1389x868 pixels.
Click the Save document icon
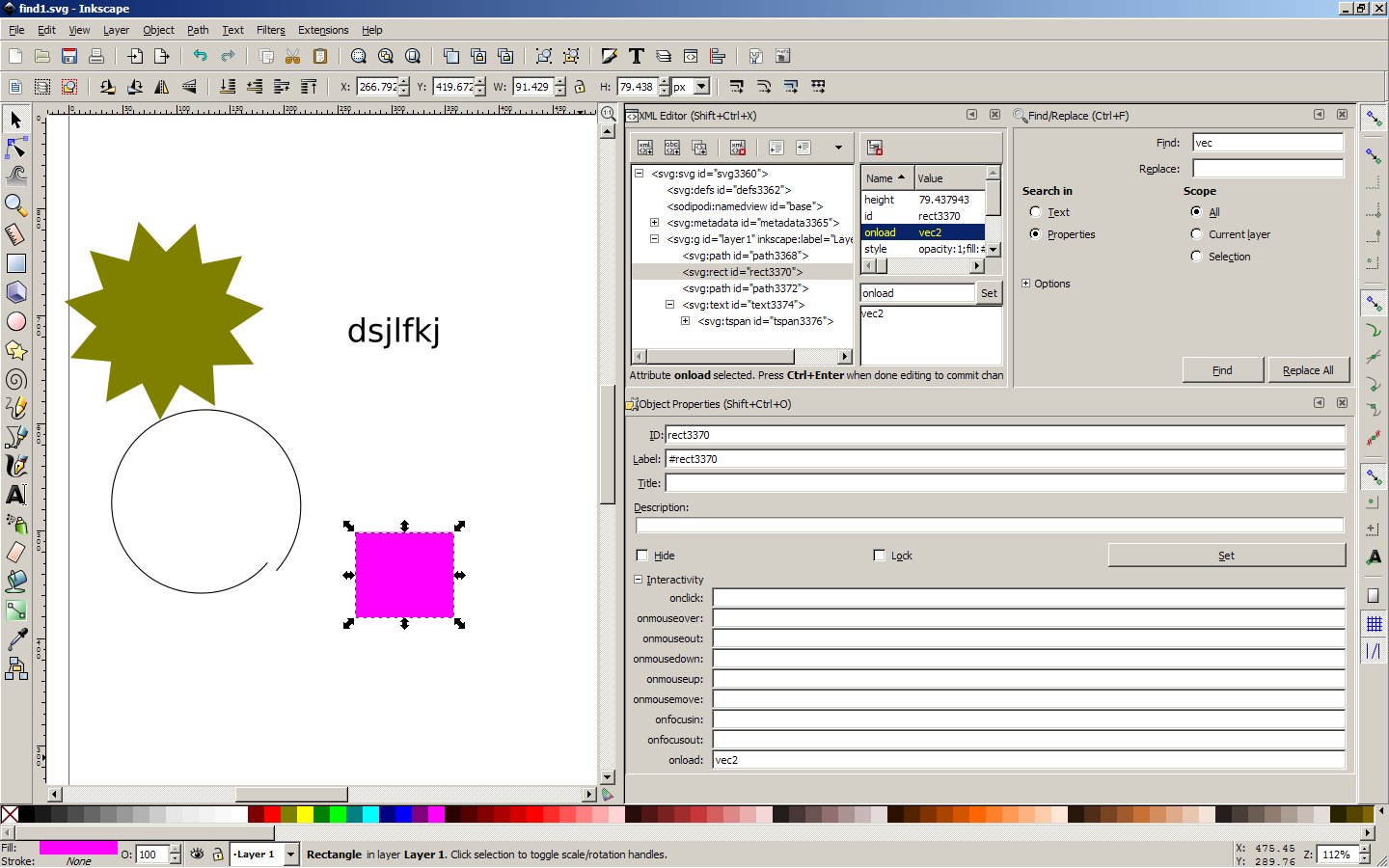[69, 56]
